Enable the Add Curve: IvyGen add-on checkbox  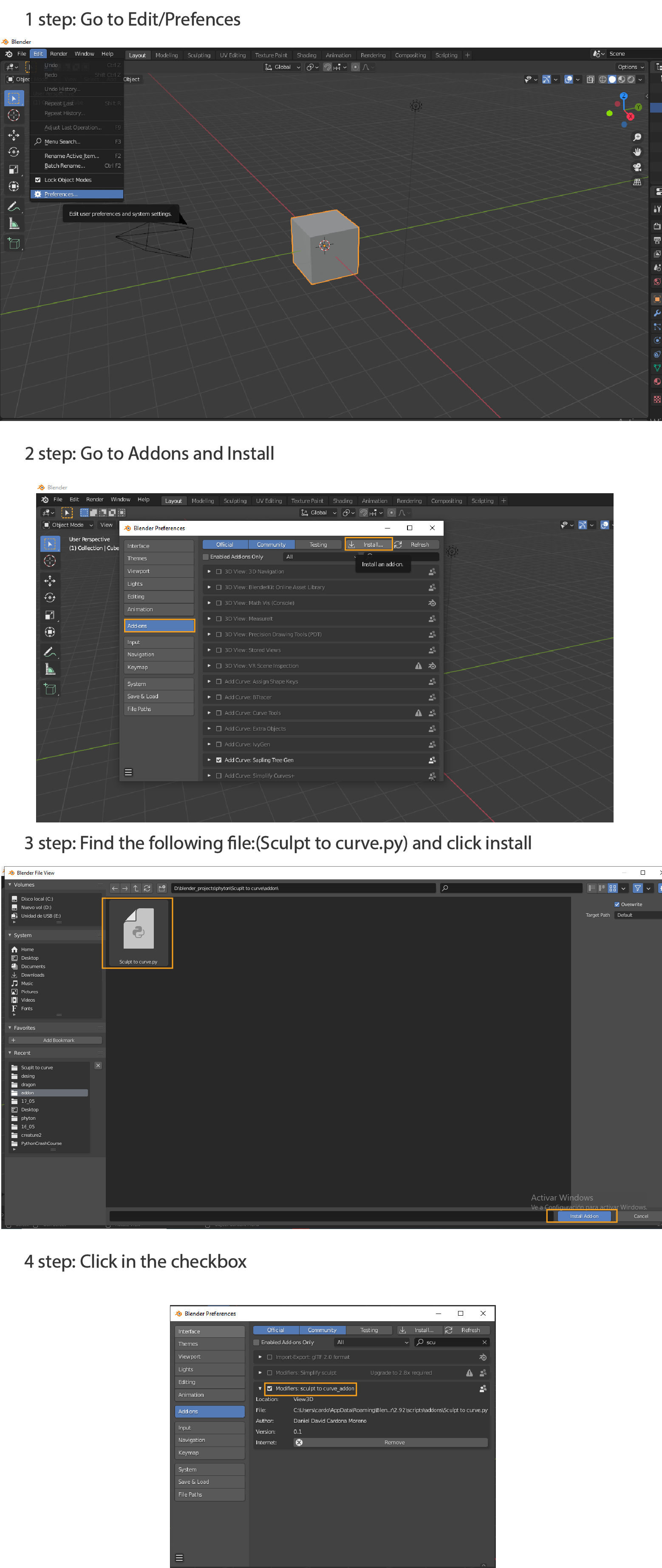219,744
